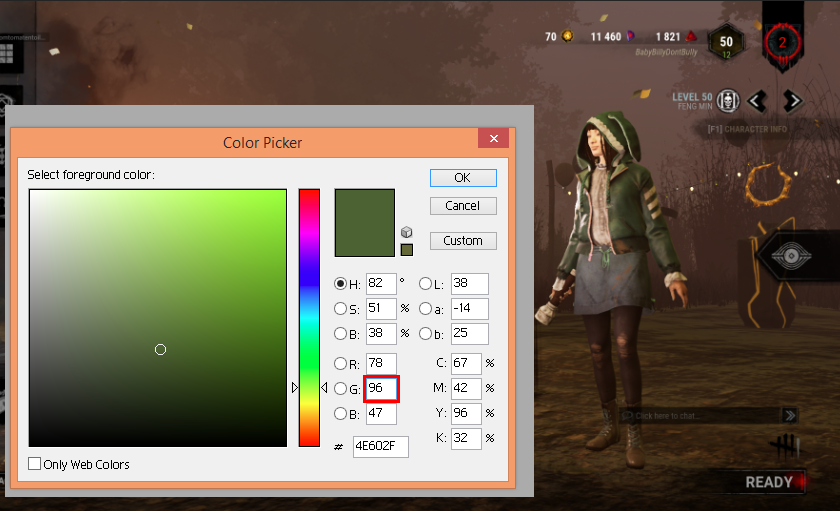This screenshot has height=511, width=840.
Task: Click the vertical hue spectrum slider
Action: tap(309, 318)
